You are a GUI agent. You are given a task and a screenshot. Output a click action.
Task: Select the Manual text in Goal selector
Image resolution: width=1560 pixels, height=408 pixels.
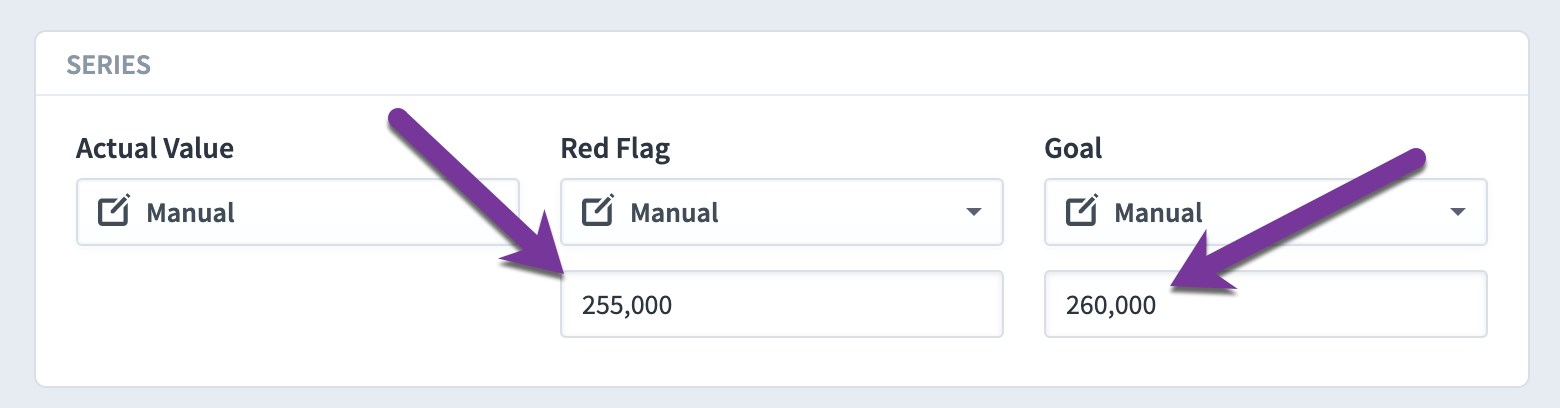pos(1158,213)
